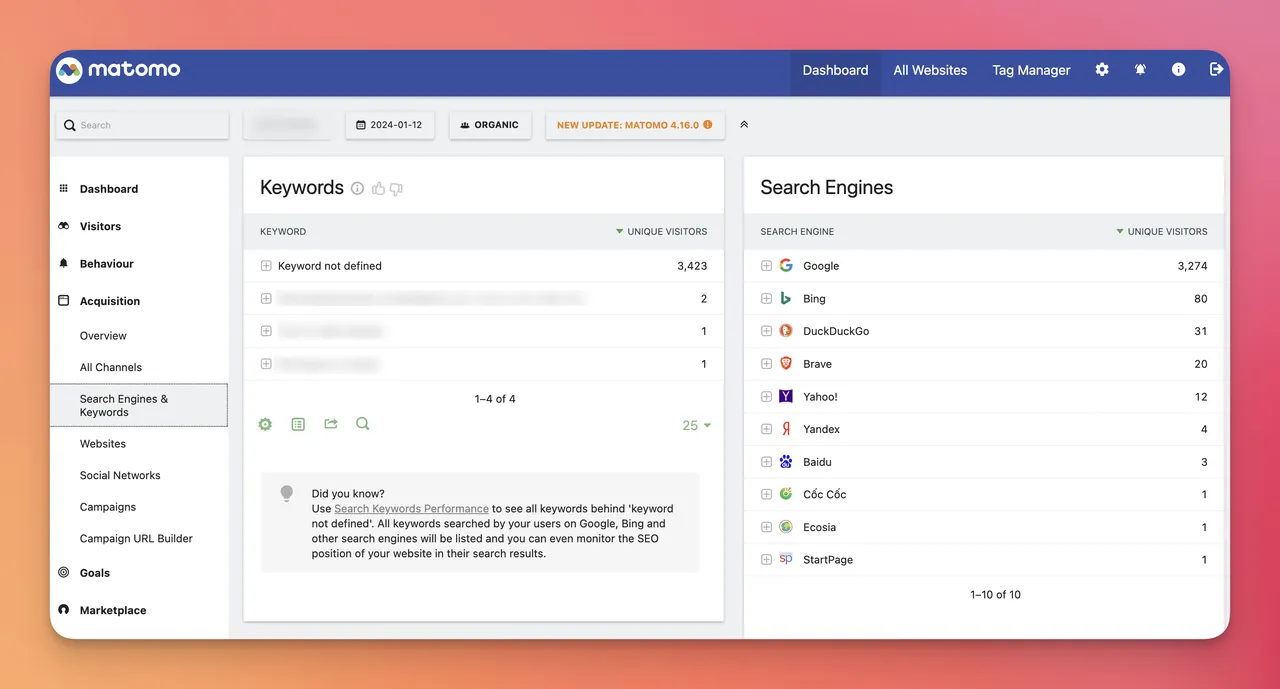The height and width of the screenshot is (689, 1280).
Task: Open the 2024-01-12 date picker
Action: pyautogui.click(x=390, y=125)
